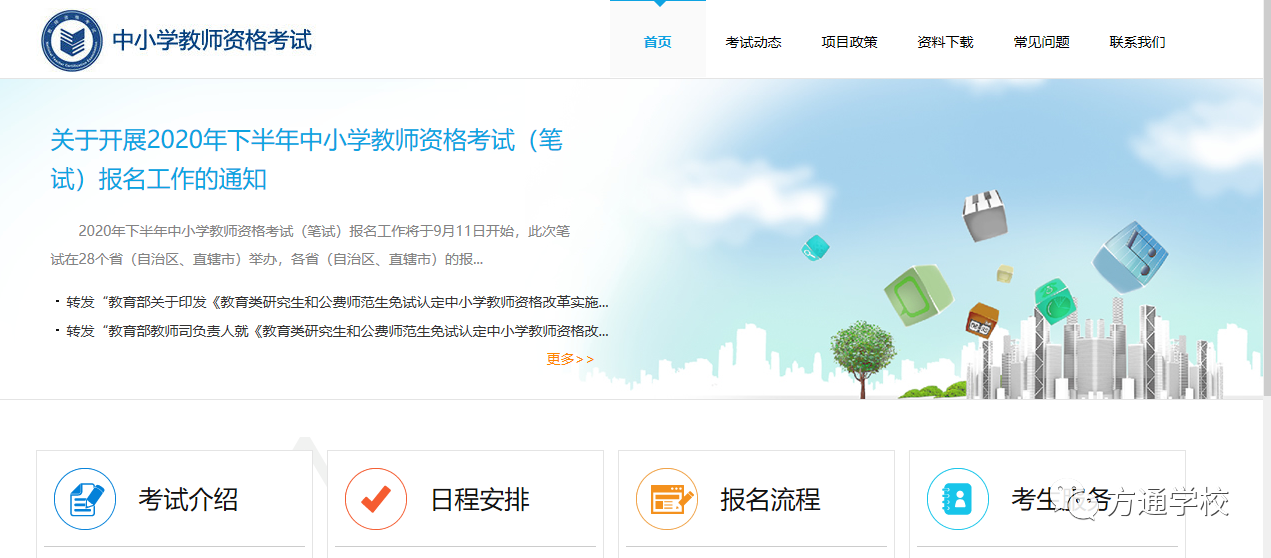Click the cyan 考生服务 notebook icon

[958, 499]
